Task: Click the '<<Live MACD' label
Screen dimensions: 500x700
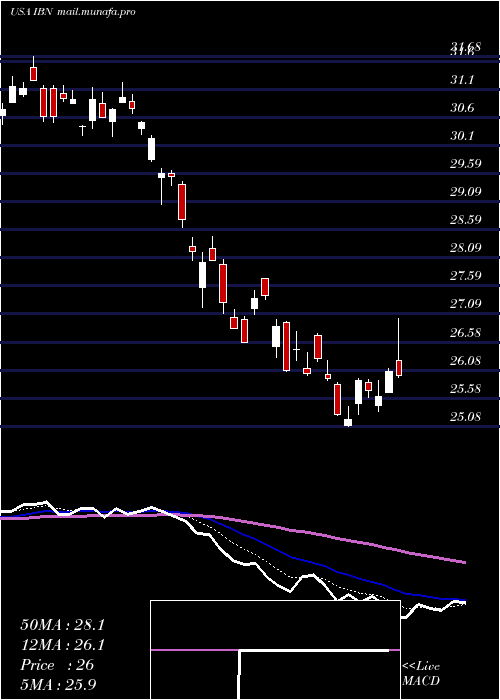Action: coord(421,674)
